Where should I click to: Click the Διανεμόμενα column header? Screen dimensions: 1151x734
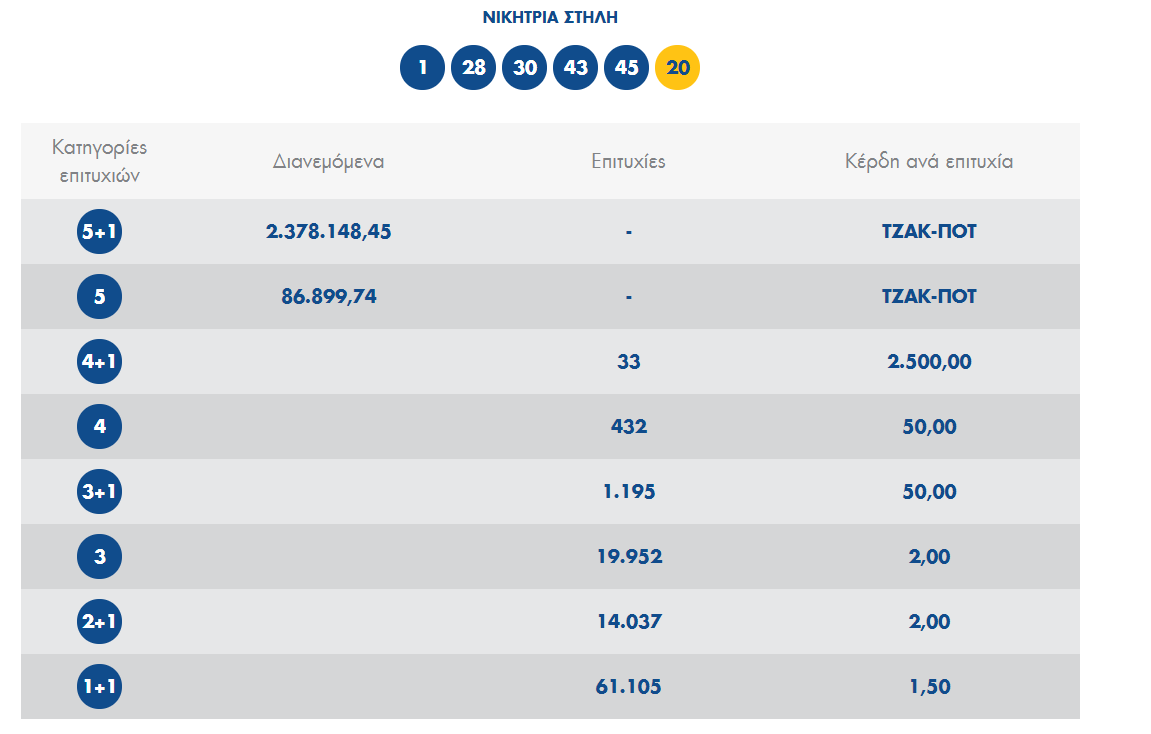[328, 161]
